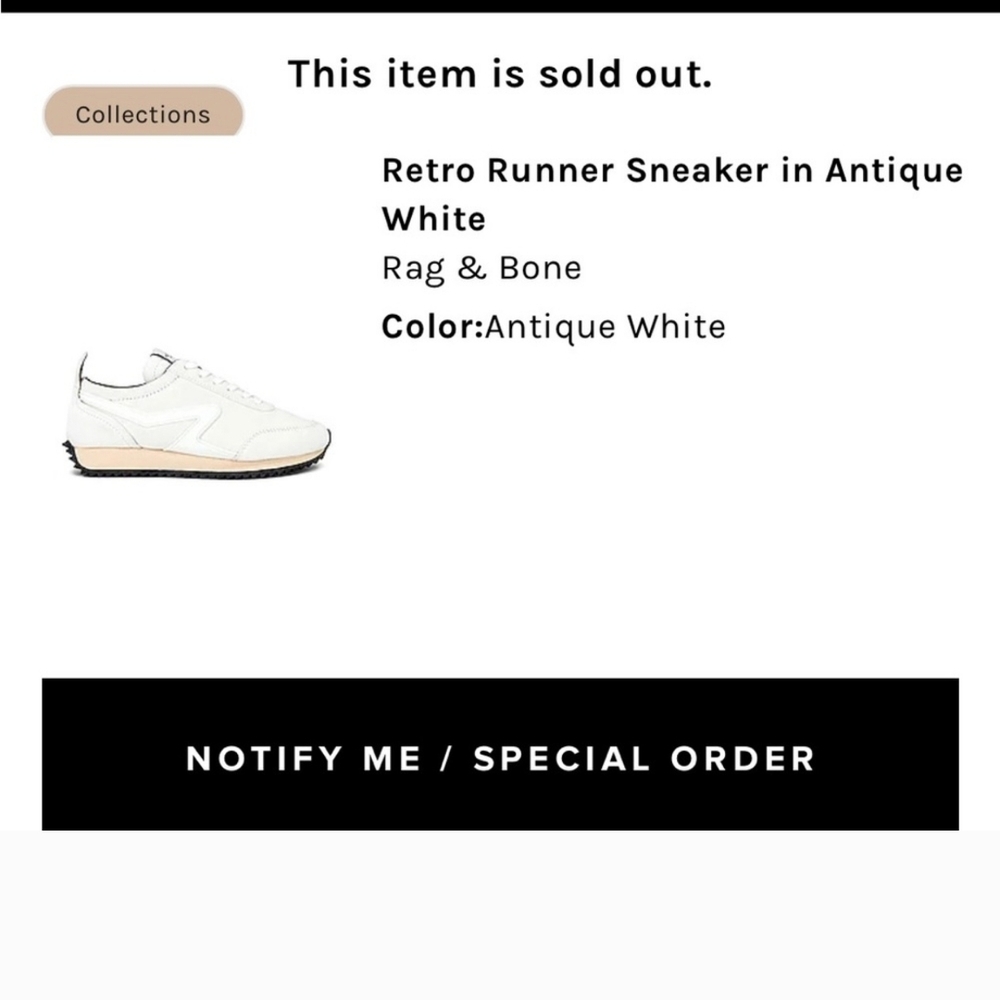Click the sold out notice text
This screenshot has width=1000, height=1000.
[x=500, y=73]
